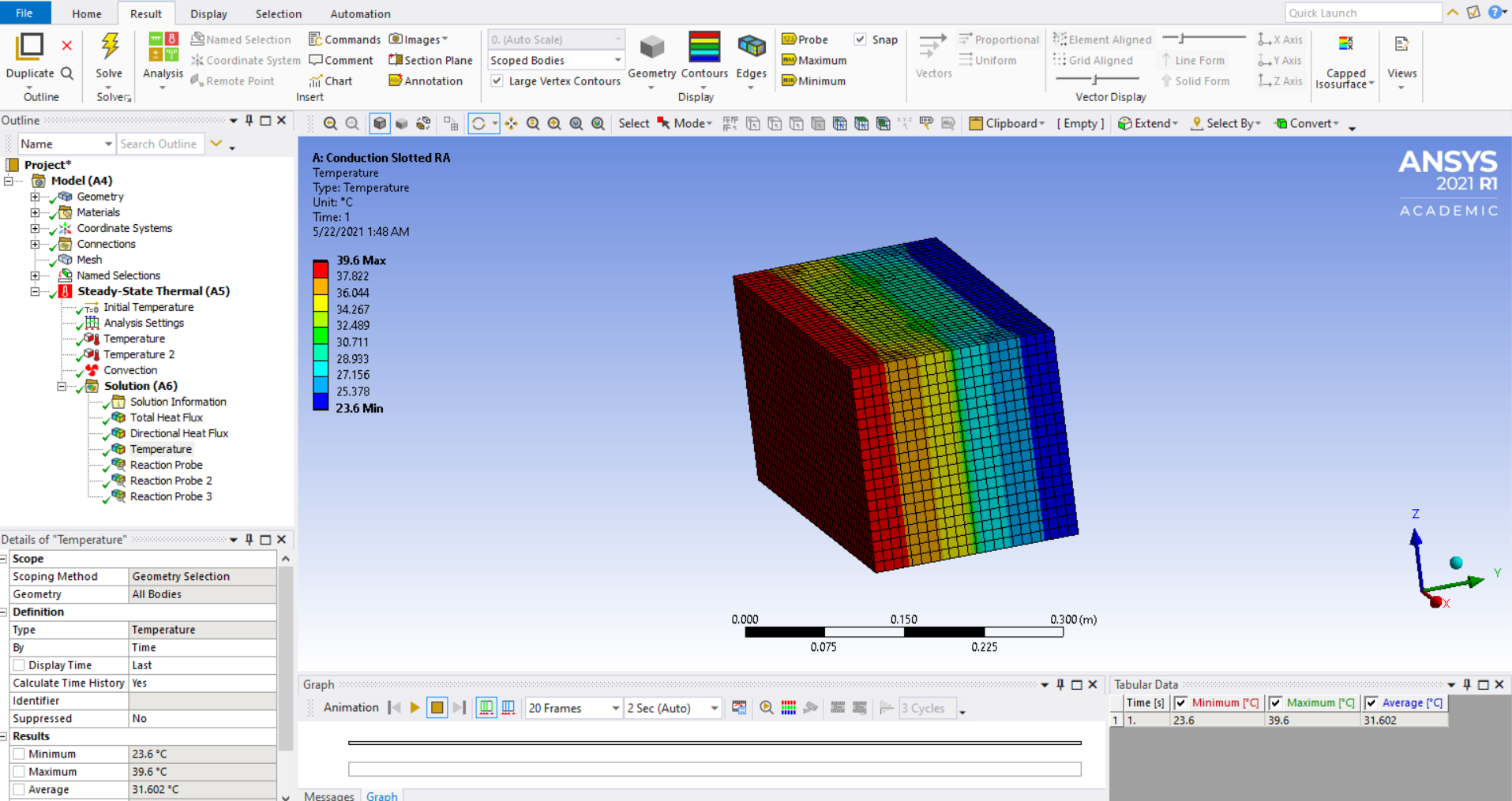
Task: Collapse the Solution (A6) tree node
Action: [x=61, y=386]
